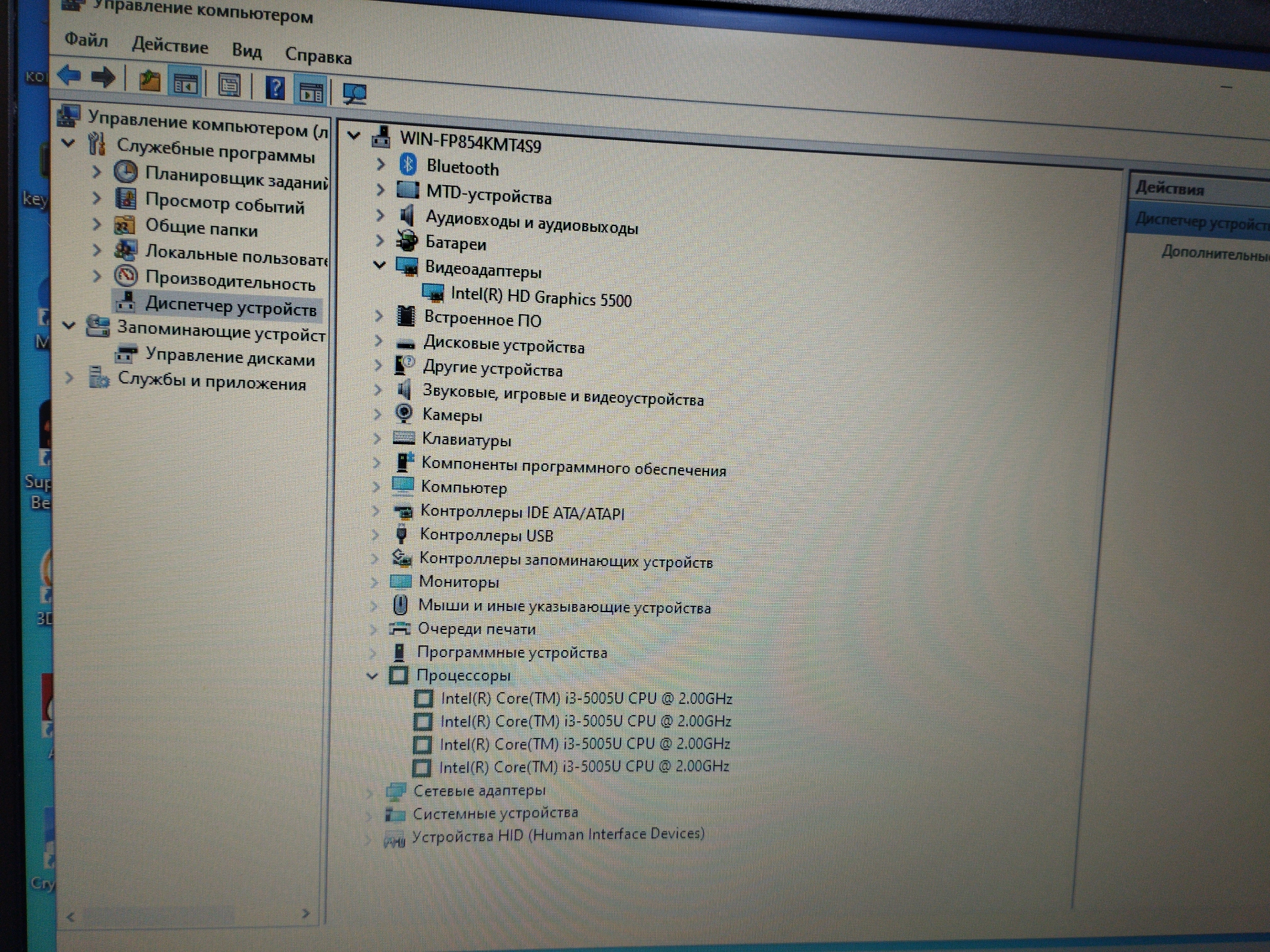Select Звуковые, игровые и видеоустройства category
The height and width of the screenshot is (952, 1270).
[563, 395]
